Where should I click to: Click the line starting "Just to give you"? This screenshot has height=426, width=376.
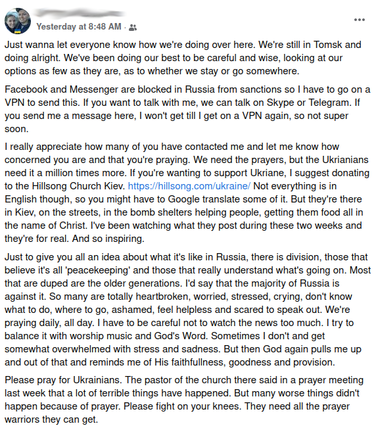(x=186, y=257)
